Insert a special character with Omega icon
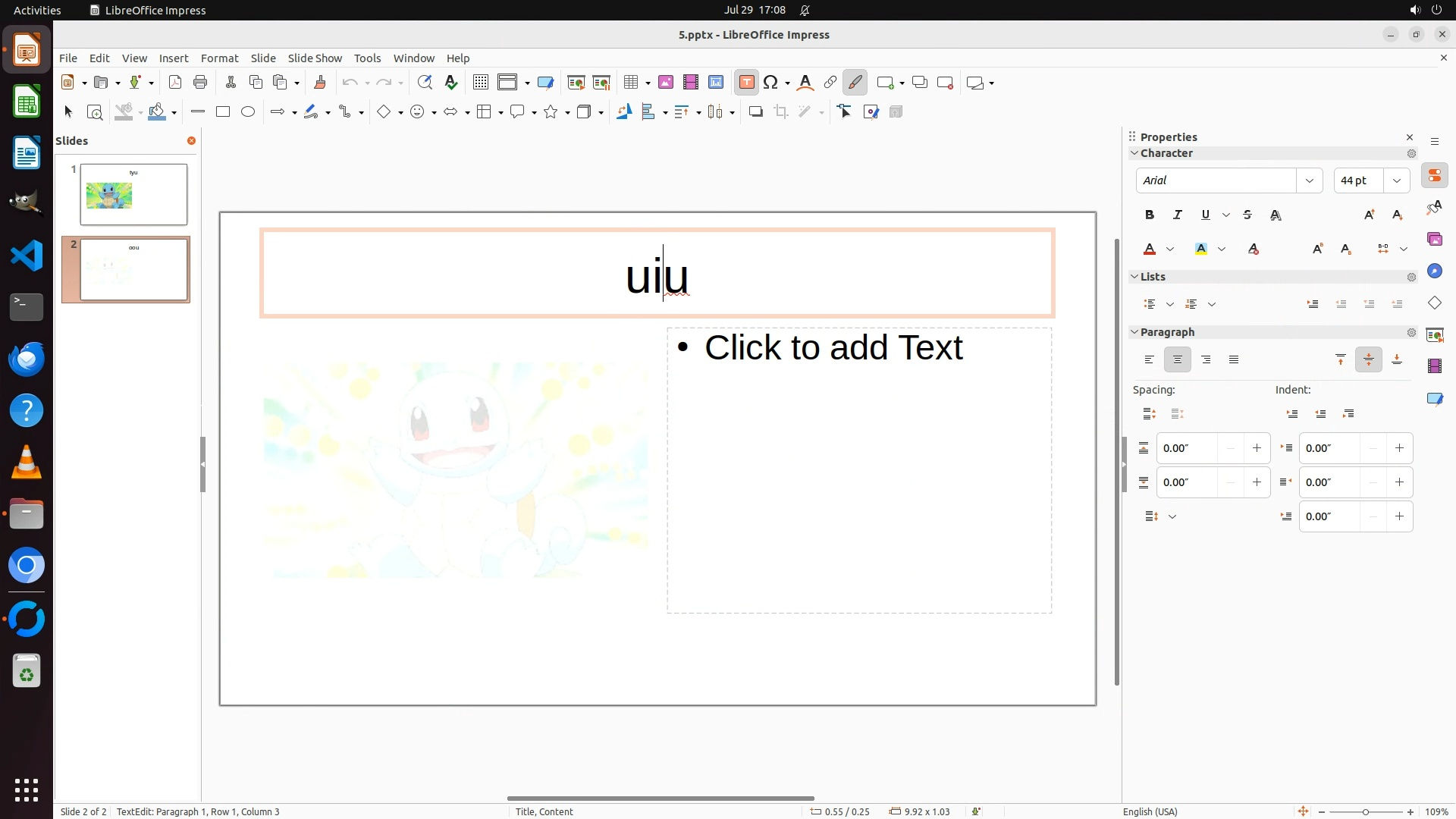 (x=770, y=83)
